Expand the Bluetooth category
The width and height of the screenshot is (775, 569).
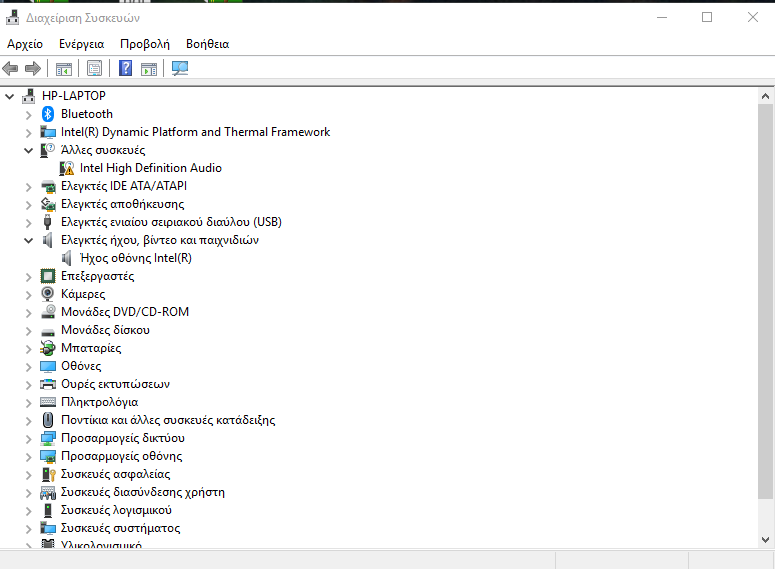[28, 115]
